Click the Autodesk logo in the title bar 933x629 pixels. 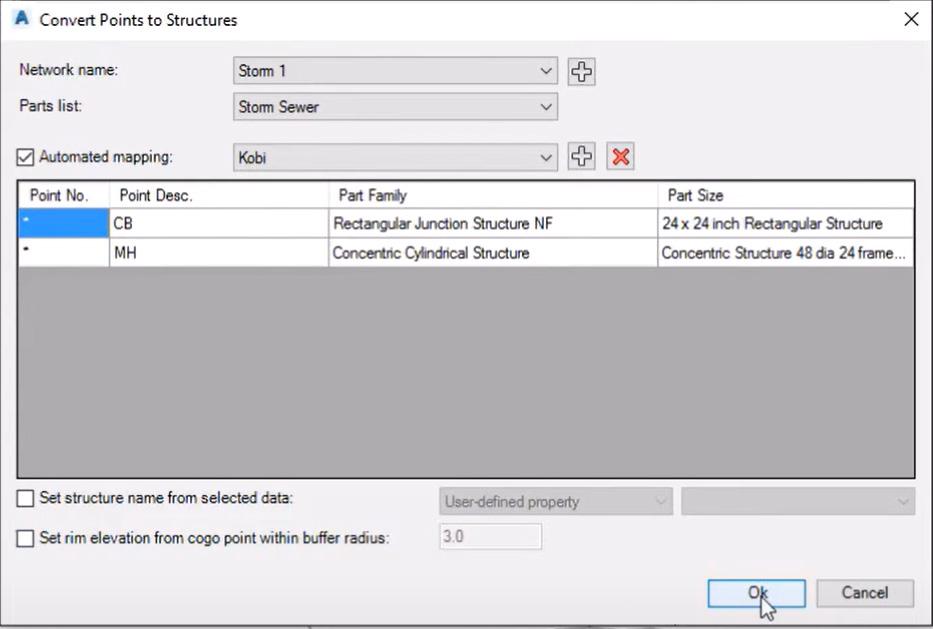coord(22,19)
